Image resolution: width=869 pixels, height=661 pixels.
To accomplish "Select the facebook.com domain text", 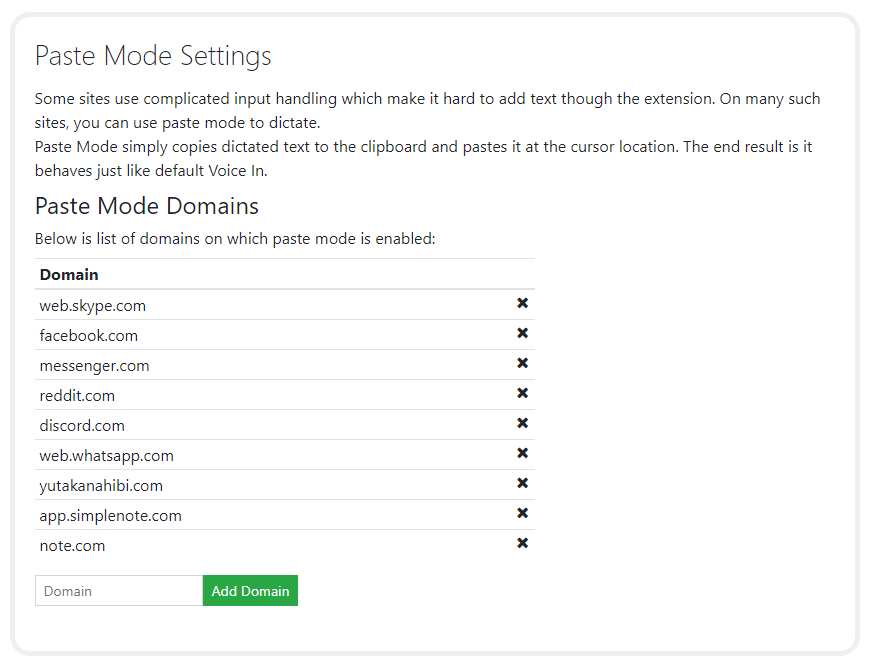I will click(89, 336).
